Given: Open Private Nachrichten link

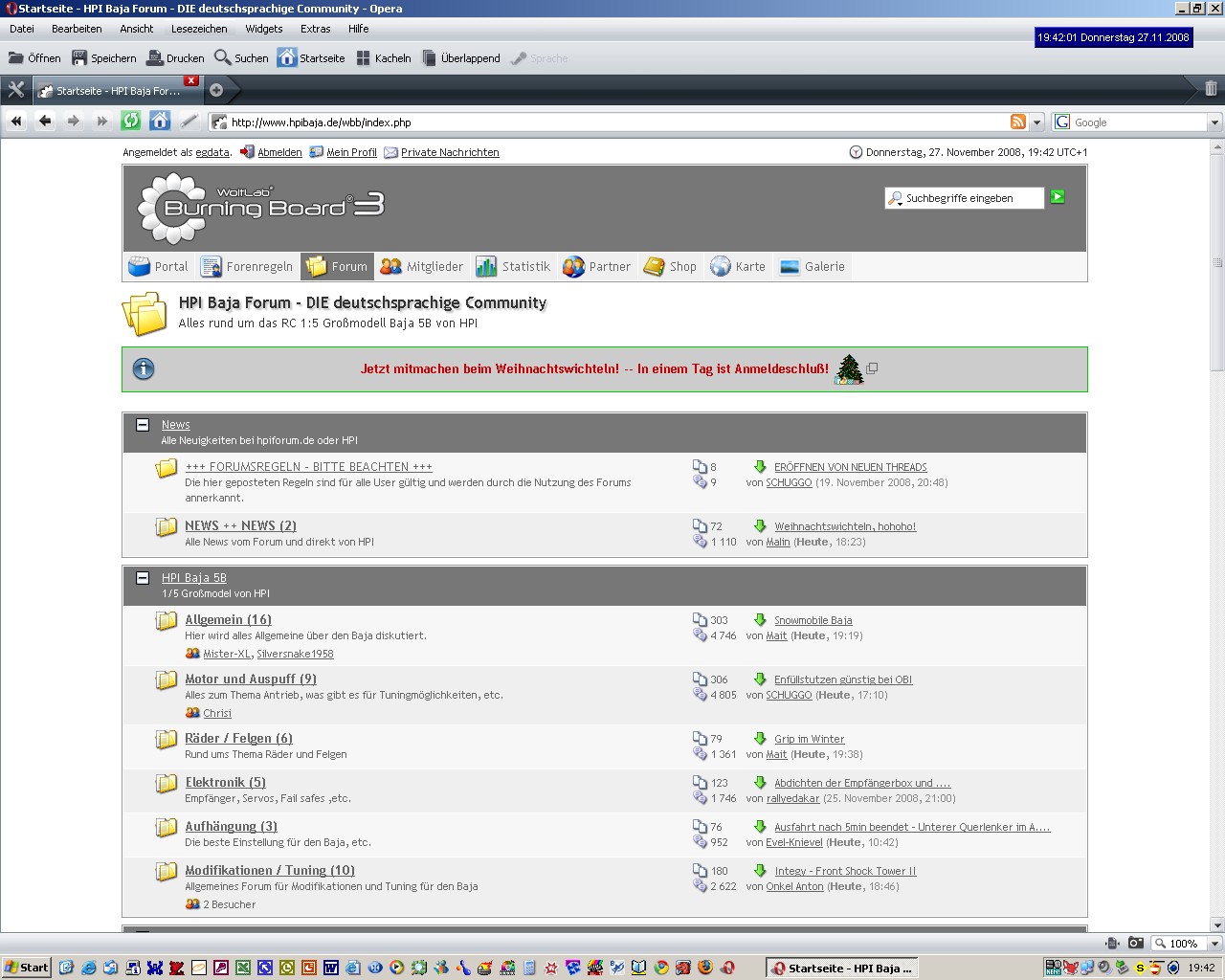Looking at the screenshot, I should click(x=450, y=152).
